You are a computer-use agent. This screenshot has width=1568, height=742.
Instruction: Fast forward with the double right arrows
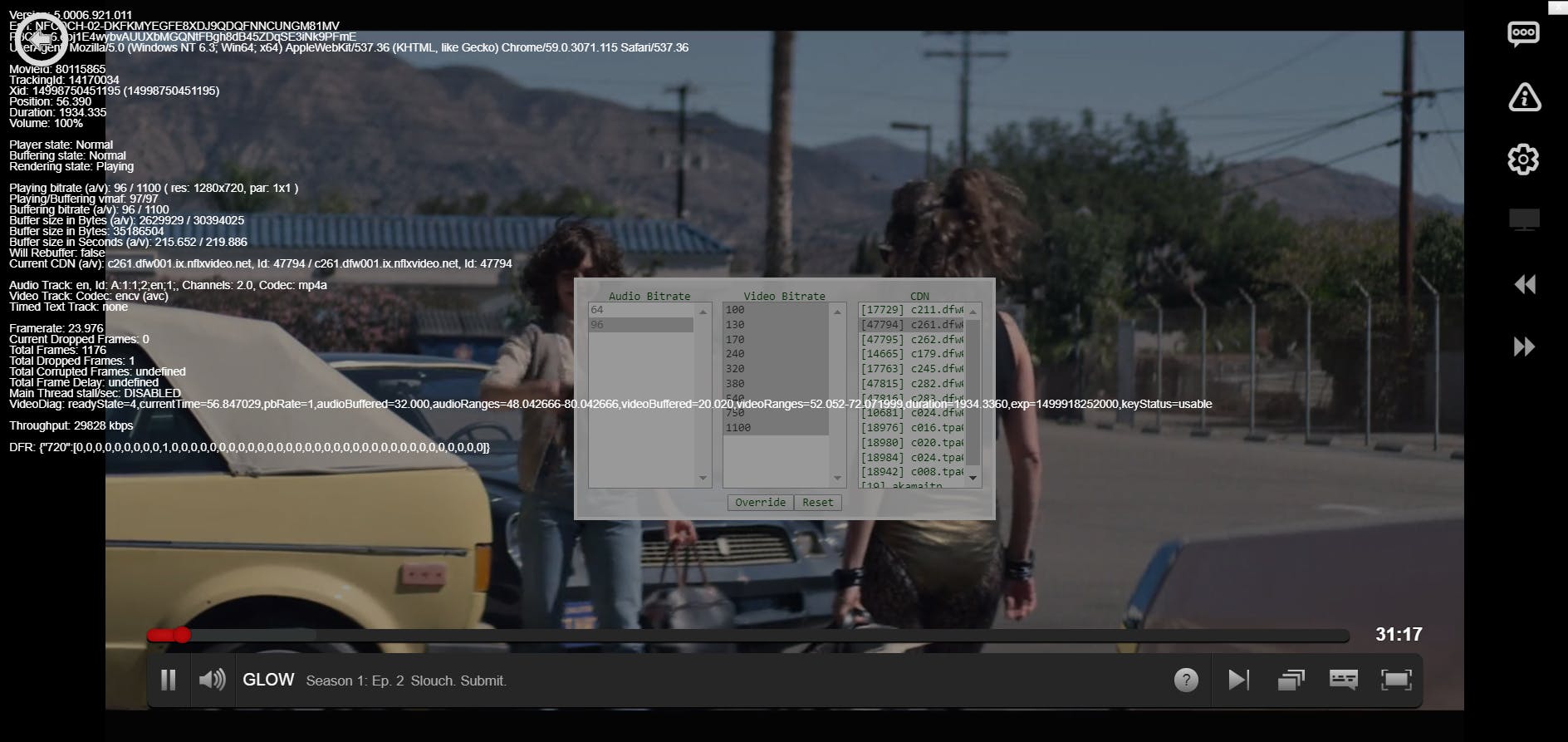[x=1524, y=346]
